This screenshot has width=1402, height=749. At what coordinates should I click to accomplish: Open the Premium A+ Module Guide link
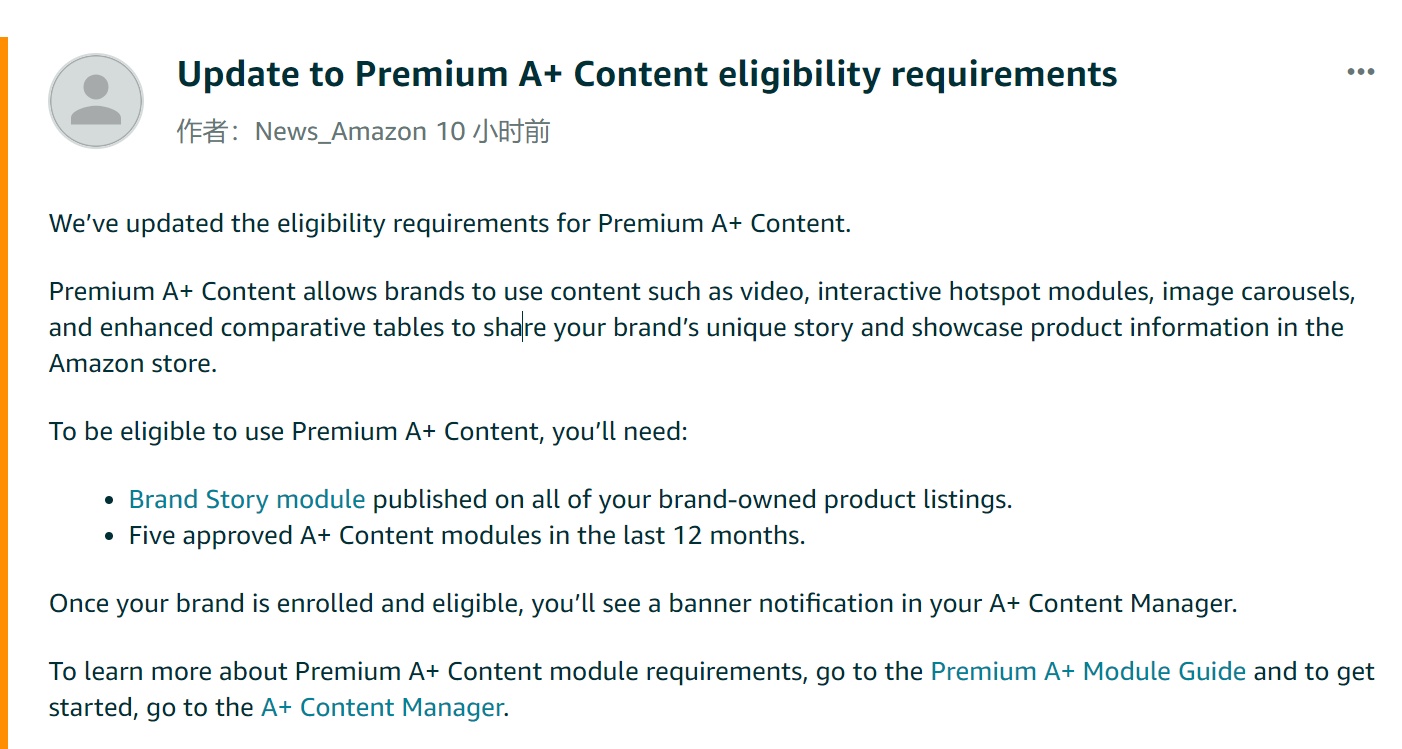[x=1088, y=671]
